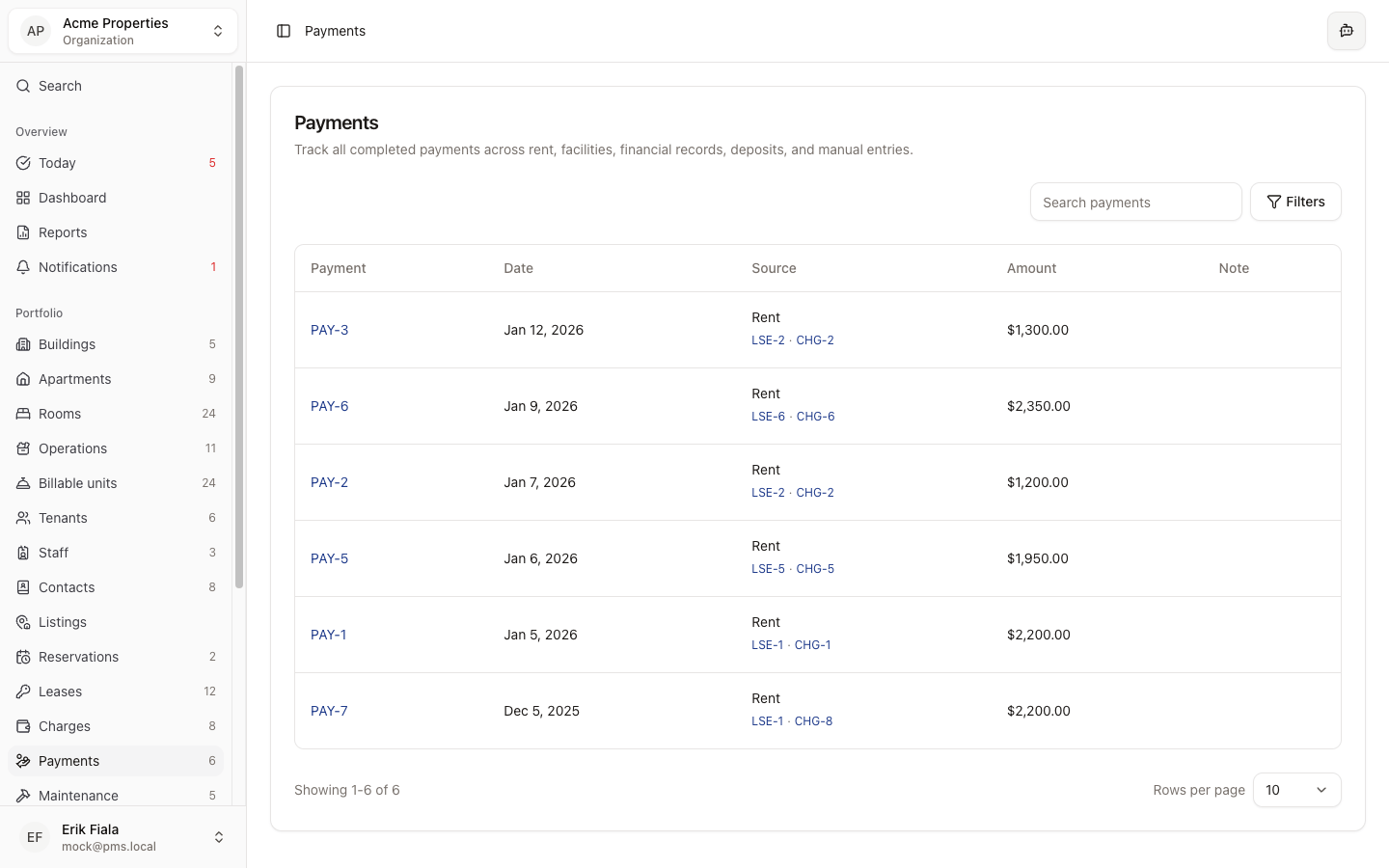Image resolution: width=1389 pixels, height=868 pixels.
Task: Open Maintenance via the wrench icon
Action: point(22,796)
